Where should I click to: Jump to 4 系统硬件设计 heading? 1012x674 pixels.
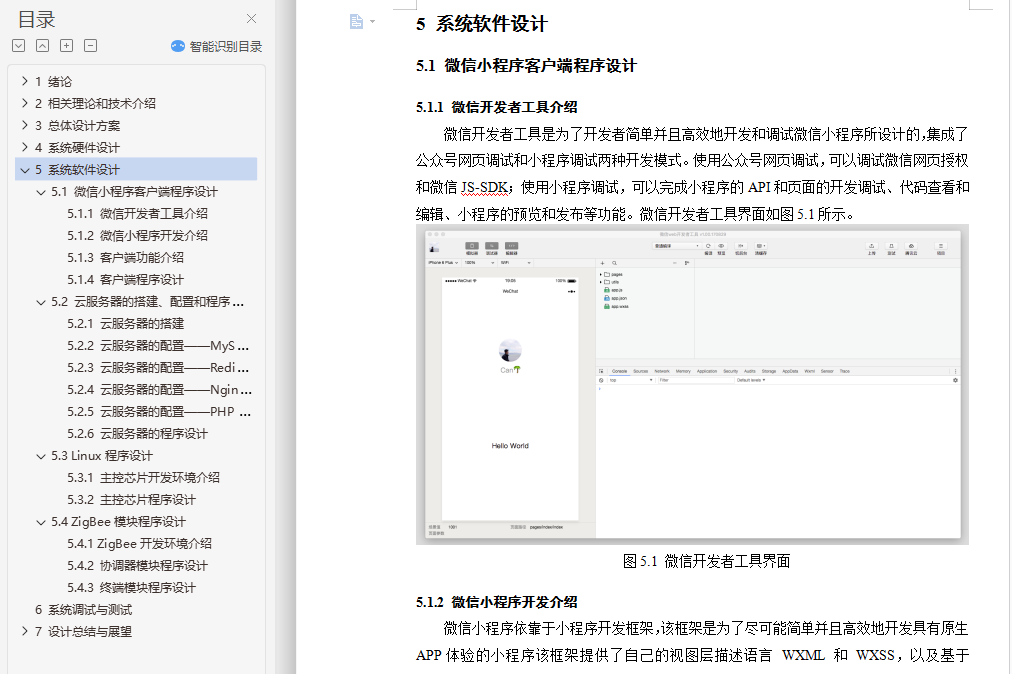point(77,147)
